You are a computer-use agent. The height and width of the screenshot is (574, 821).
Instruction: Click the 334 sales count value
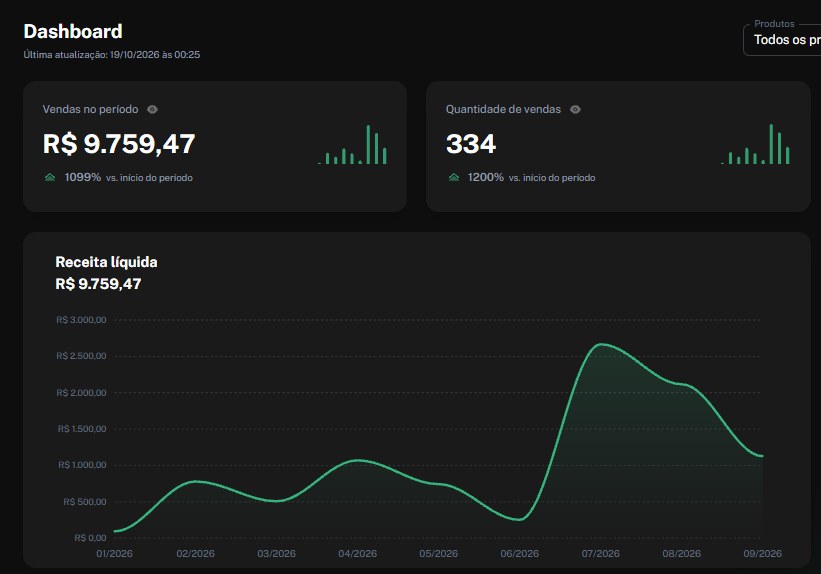click(471, 144)
